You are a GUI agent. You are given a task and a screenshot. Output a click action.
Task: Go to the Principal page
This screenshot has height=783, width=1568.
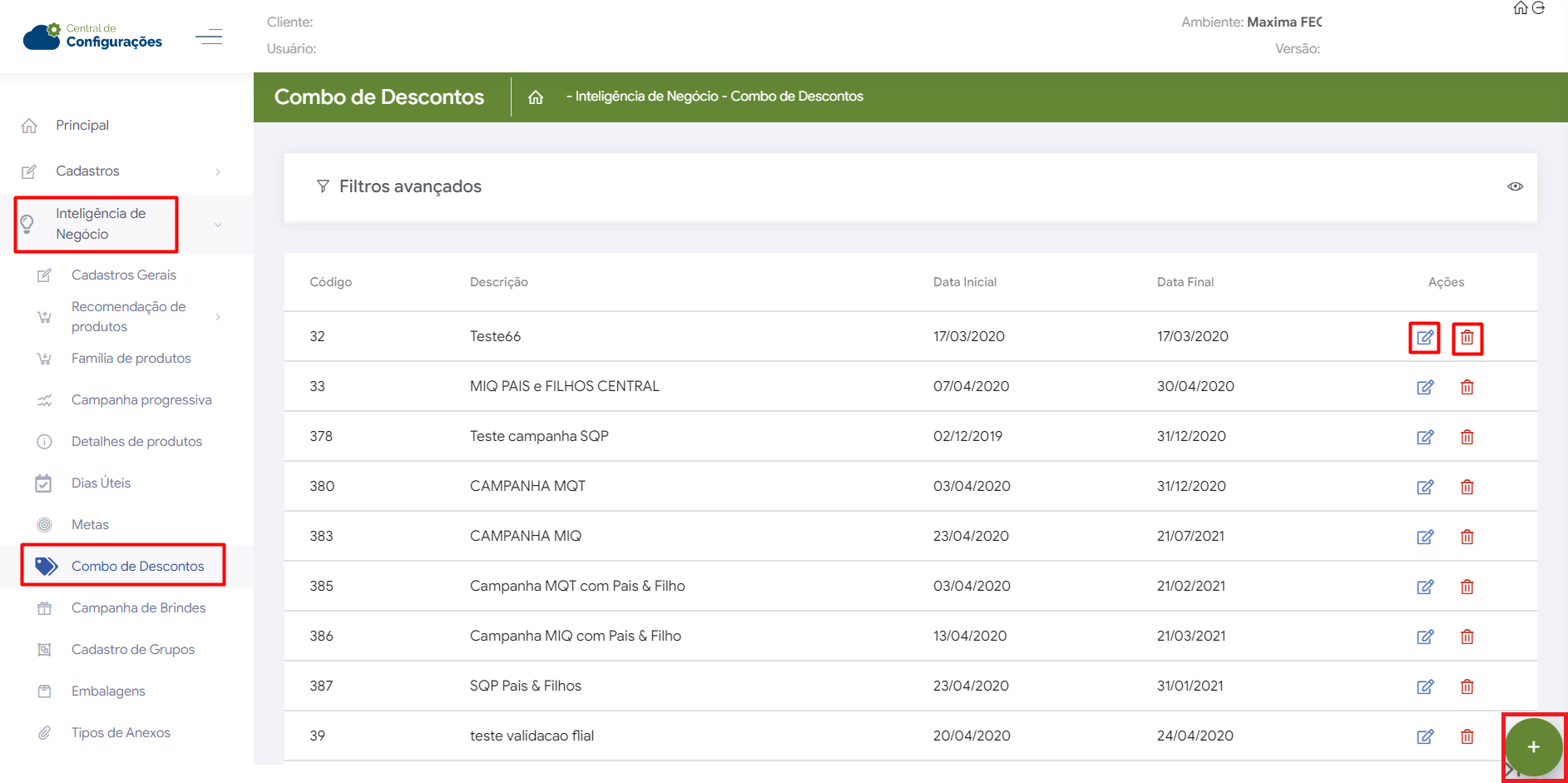coord(82,126)
